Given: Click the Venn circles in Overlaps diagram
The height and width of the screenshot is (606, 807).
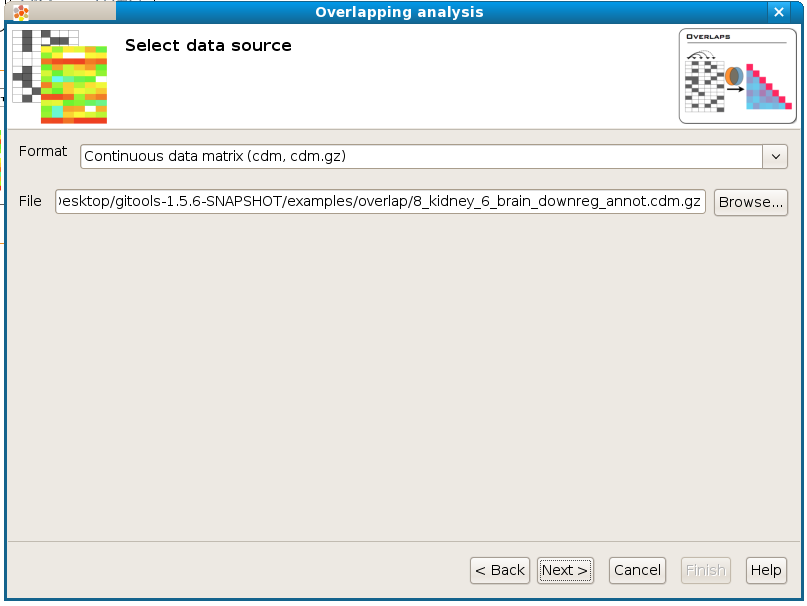Looking at the screenshot, I should point(734,78).
